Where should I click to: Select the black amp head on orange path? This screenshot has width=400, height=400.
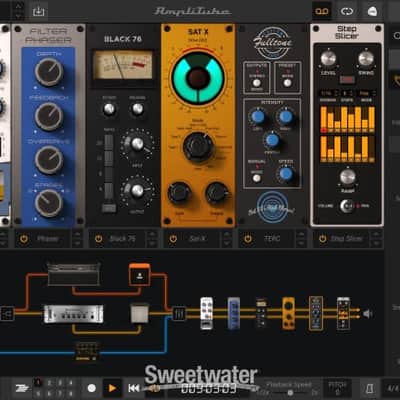click(x=74, y=274)
